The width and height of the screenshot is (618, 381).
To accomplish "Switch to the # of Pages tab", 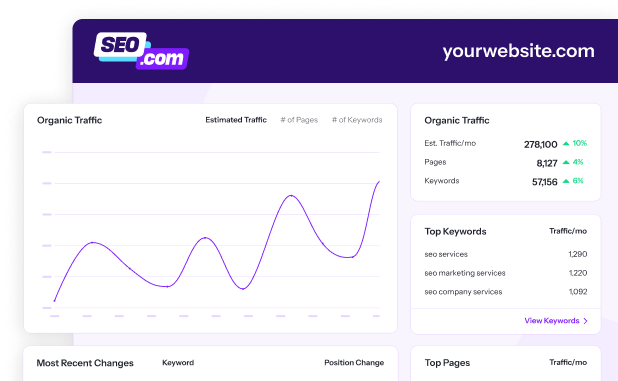I will click(x=299, y=120).
